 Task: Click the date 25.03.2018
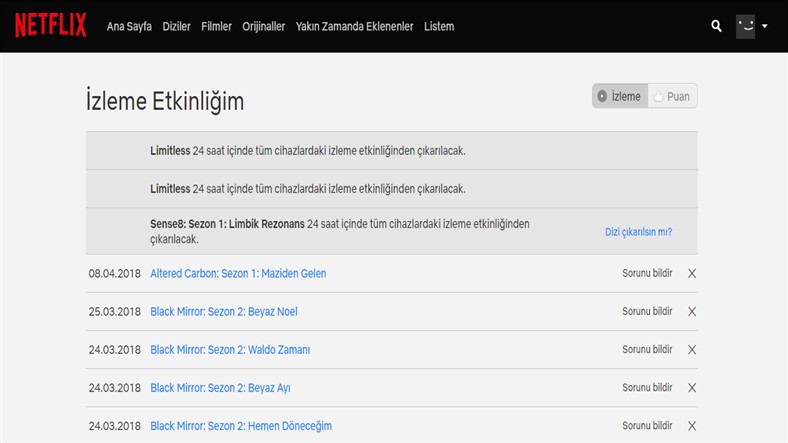[115, 312]
